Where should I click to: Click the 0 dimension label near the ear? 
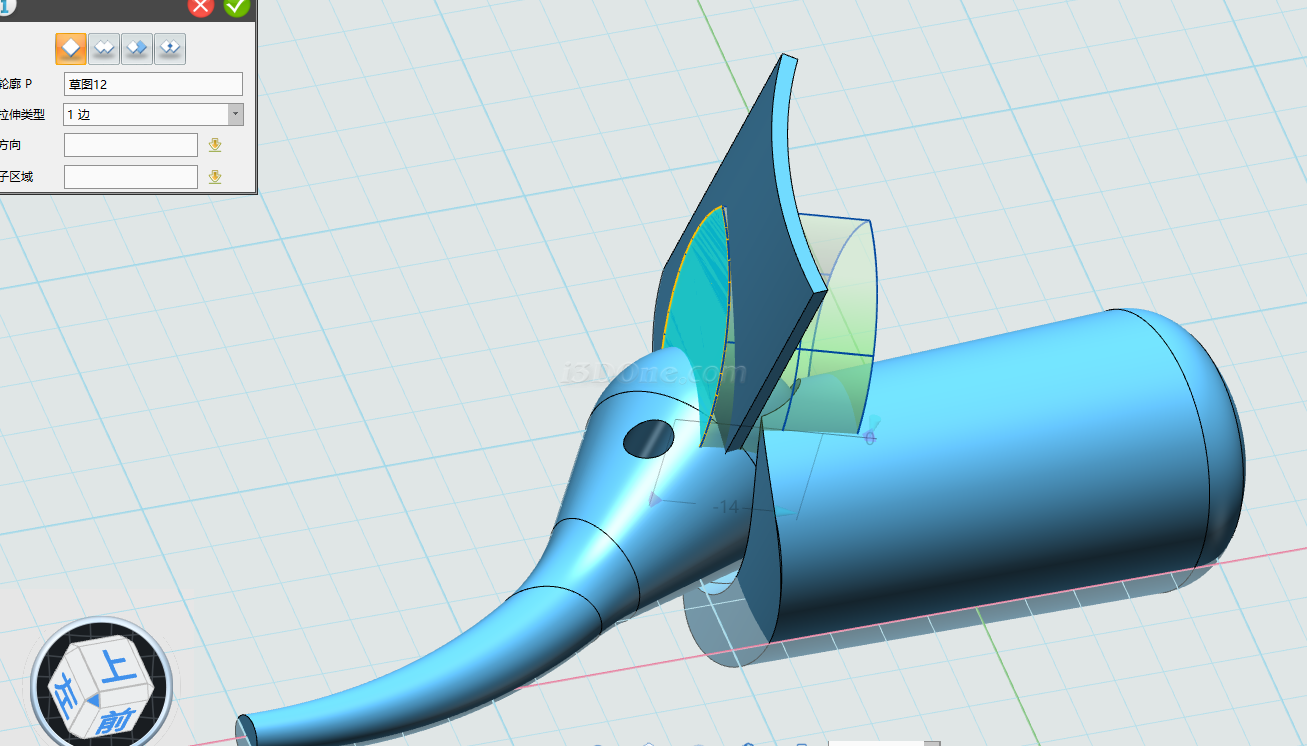click(869, 438)
